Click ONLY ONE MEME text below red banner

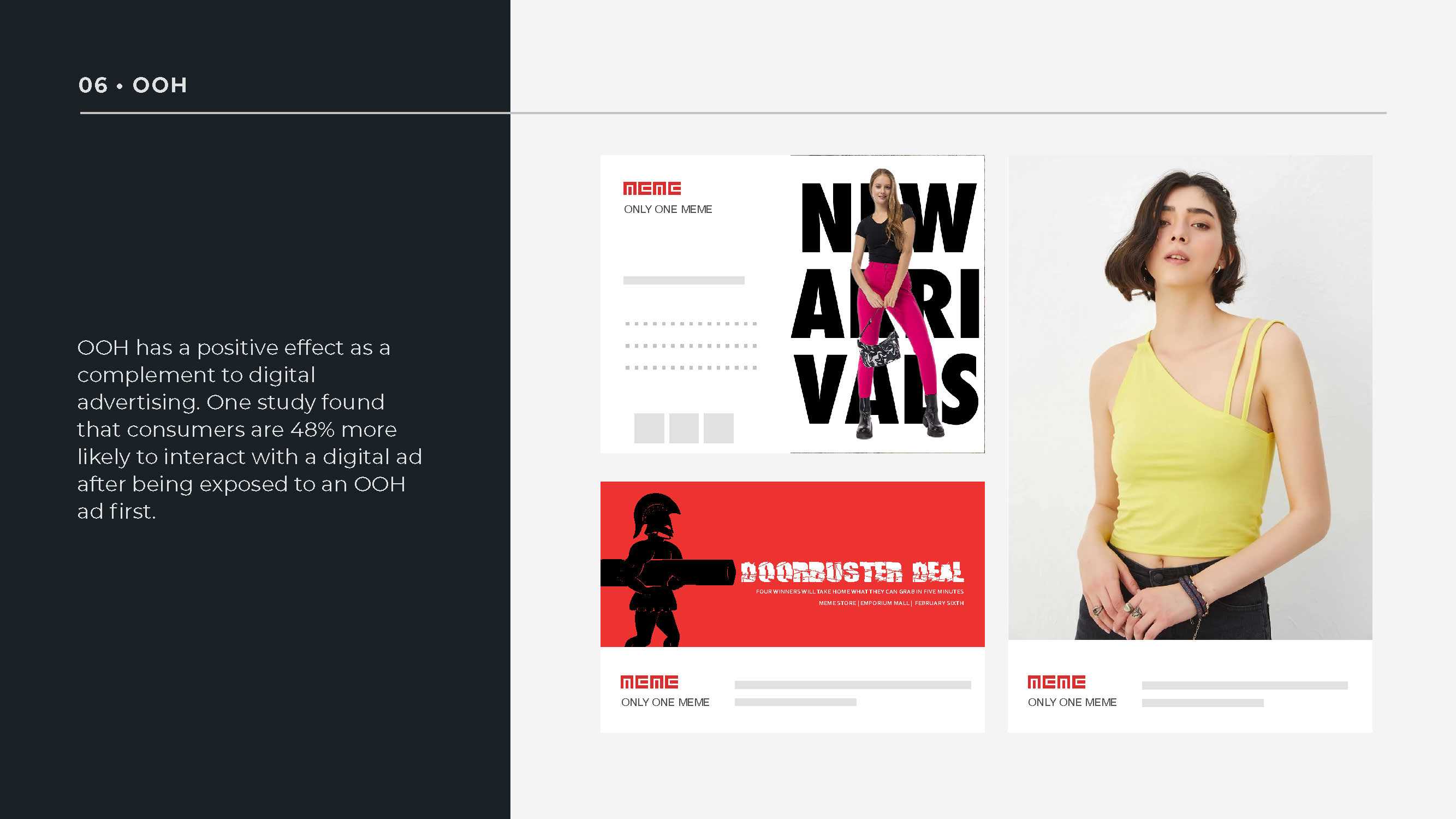[665, 702]
